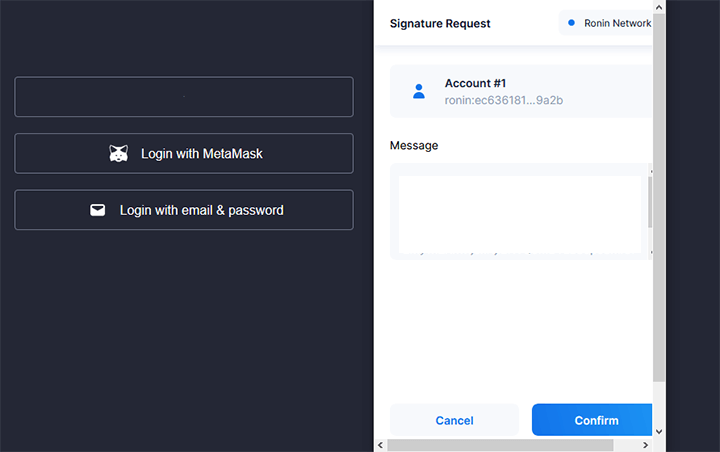Click the message box inner scrollbar

click(x=650, y=202)
